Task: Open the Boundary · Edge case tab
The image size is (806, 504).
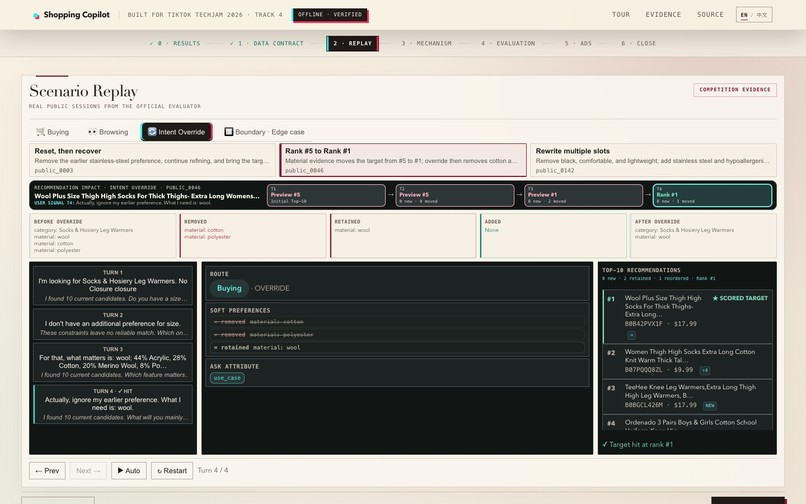Action: pyautogui.click(x=264, y=132)
